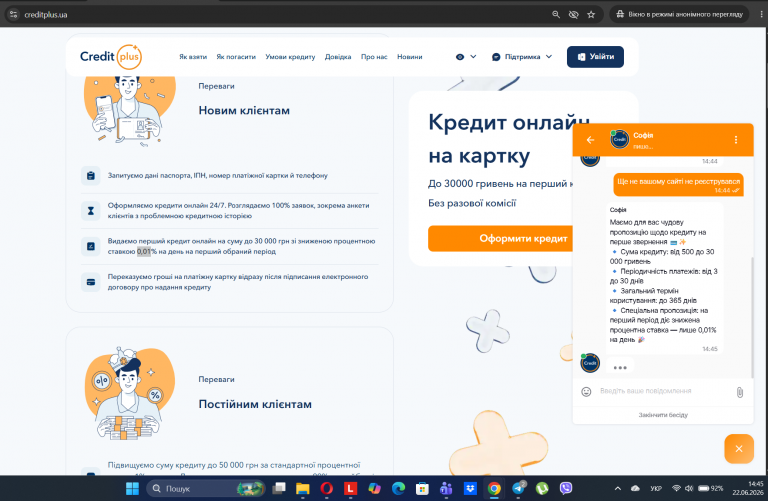Image resolution: width=768 pixels, height=501 pixels.
Task: Click the 'Постійним клієнтам' heading
Action: click(x=255, y=405)
